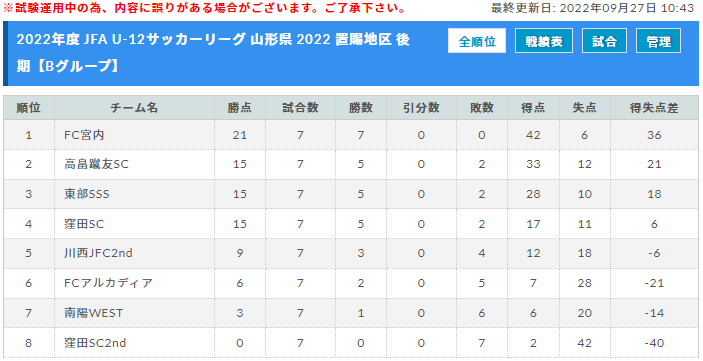
Task: Click the league title heading
Action: click(213, 53)
